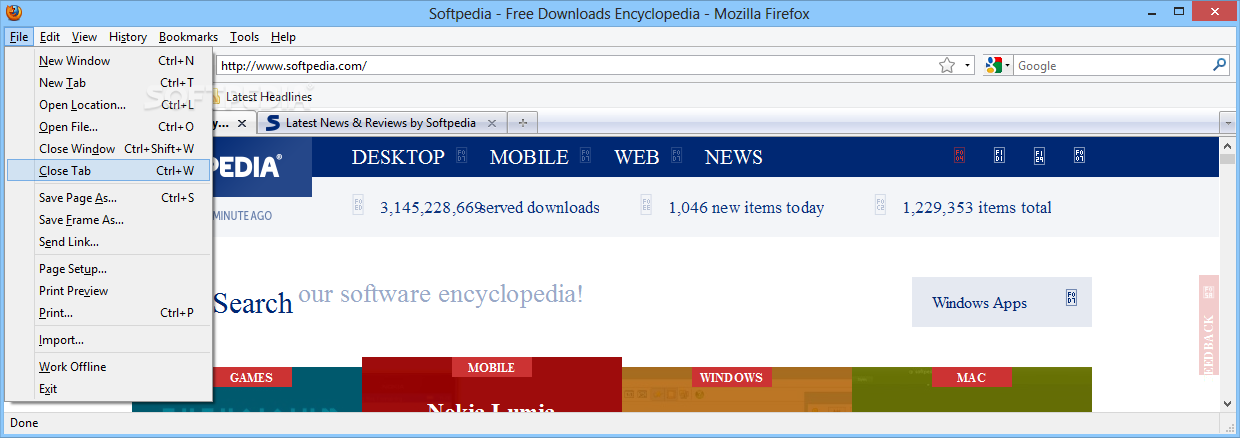1240x438 pixels.
Task: Choose Send Link... menu entry
Action: point(109,242)
